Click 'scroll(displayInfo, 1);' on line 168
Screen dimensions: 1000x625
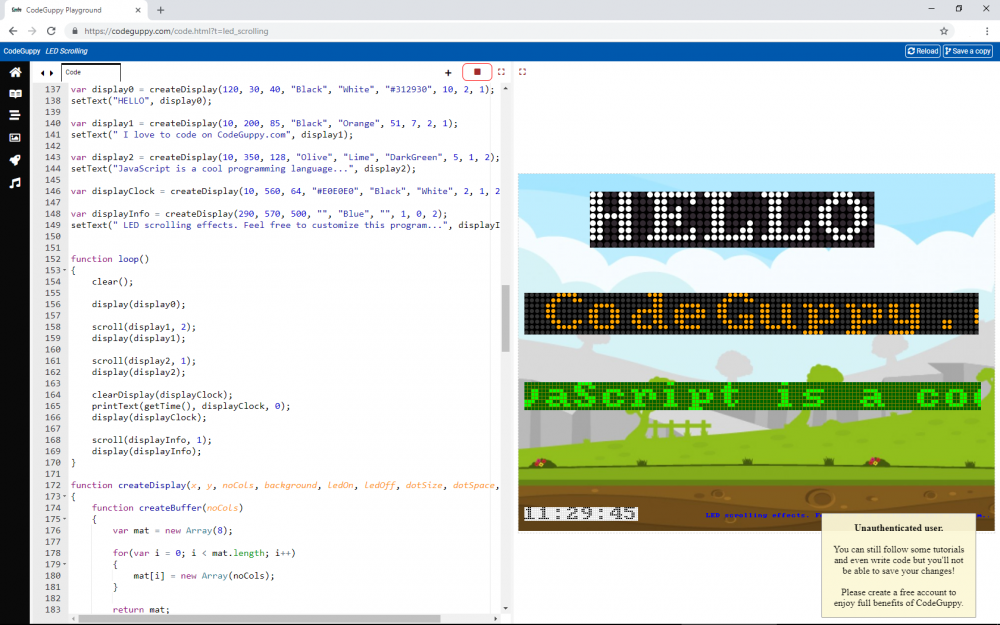pos(151,440)
